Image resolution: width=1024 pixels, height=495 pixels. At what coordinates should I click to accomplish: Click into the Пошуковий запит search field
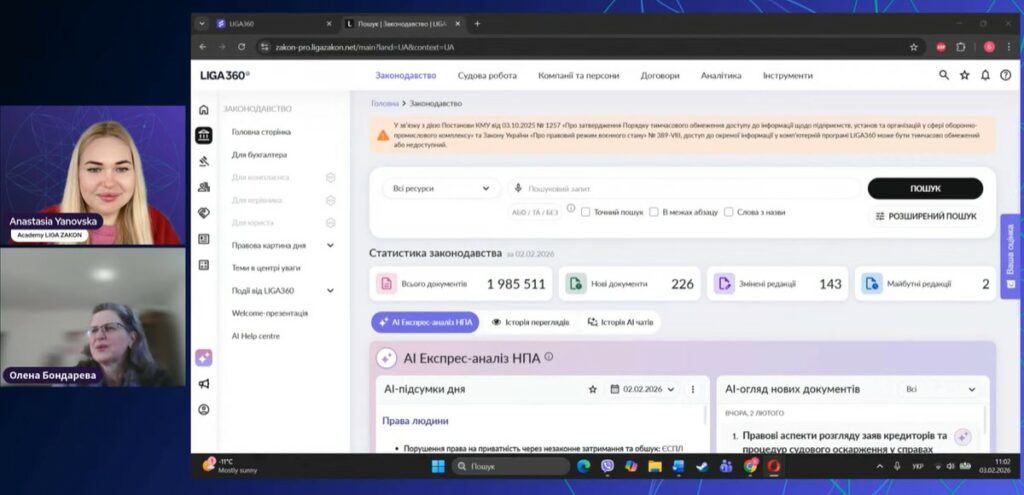(690, 188)
